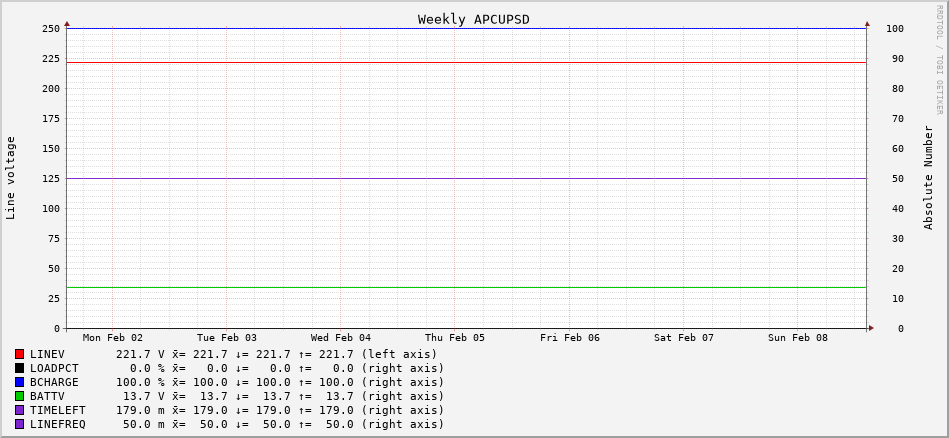Click the '(left axis)' note on LINEV row
Screen dimensions: 949x438
coord(399,354)
